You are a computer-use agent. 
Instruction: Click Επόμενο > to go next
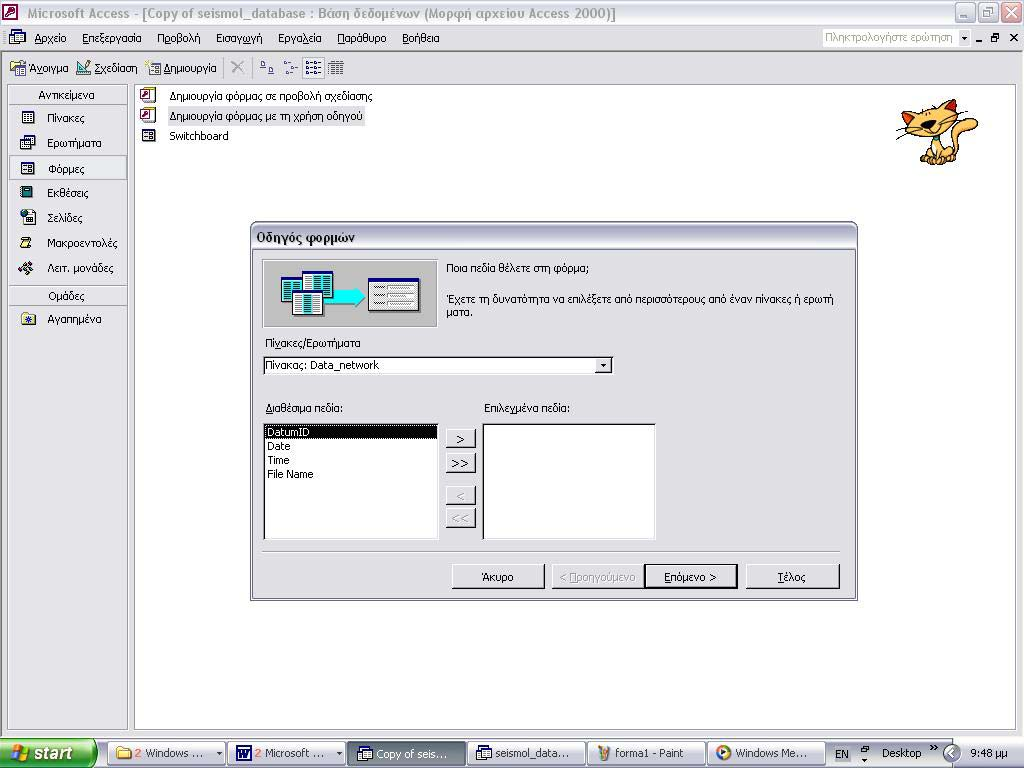691,577
